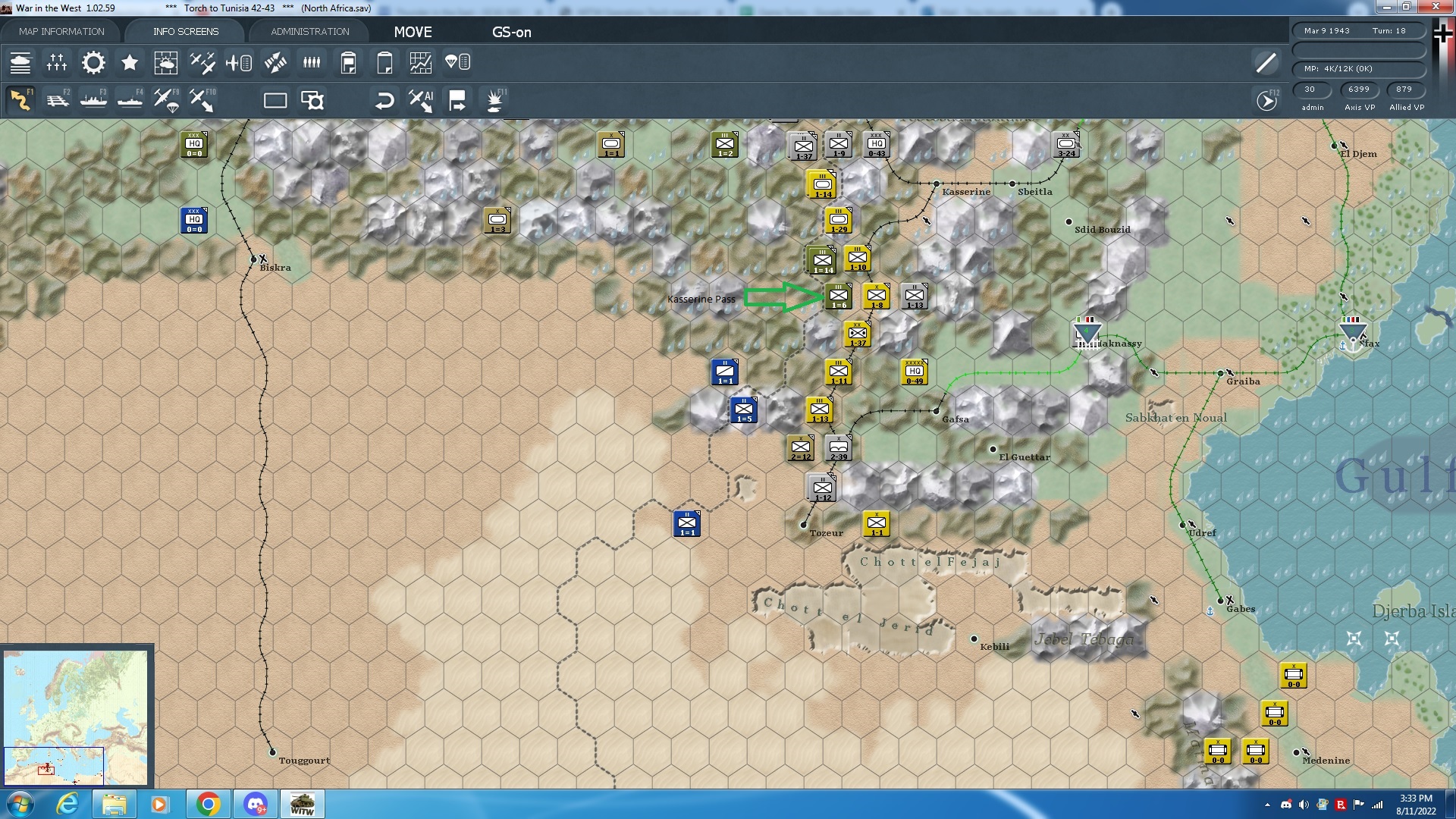The width and height of the screenshot is (1456, 819).
Task: Click the Europe minimap thumbnail
Action: [76, 716]
